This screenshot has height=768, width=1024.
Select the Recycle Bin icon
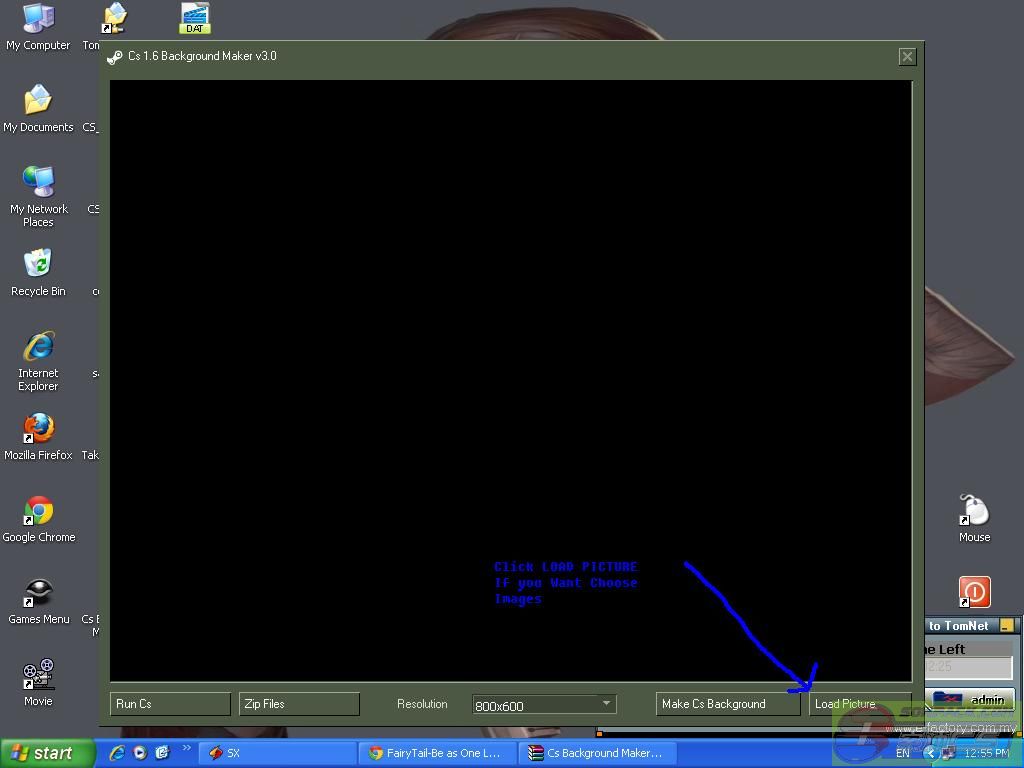[x=38, y=265]
